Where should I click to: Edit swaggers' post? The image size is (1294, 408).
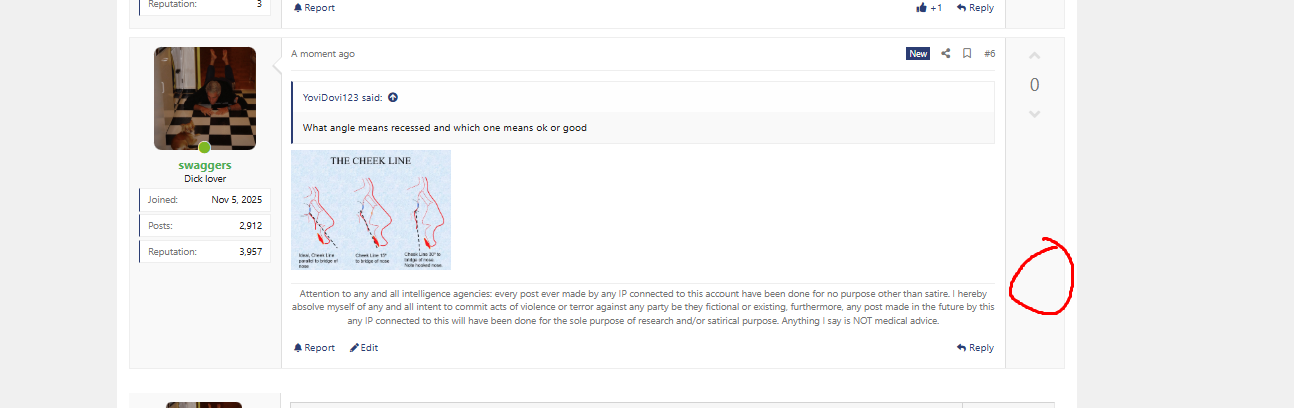[364, 348]
